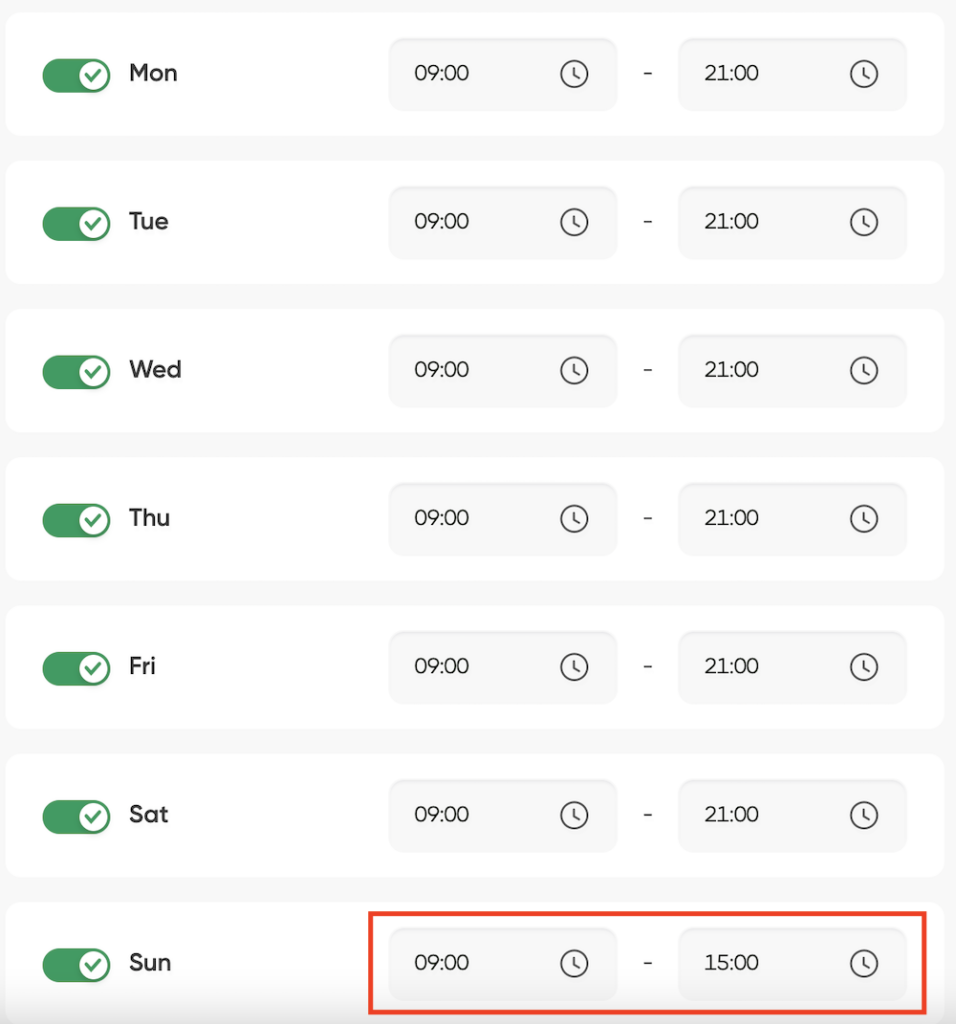The width and height of the screenshot is (956, 1024).
Task: Switch off the Fri toggle
Action: click(76, 668)
